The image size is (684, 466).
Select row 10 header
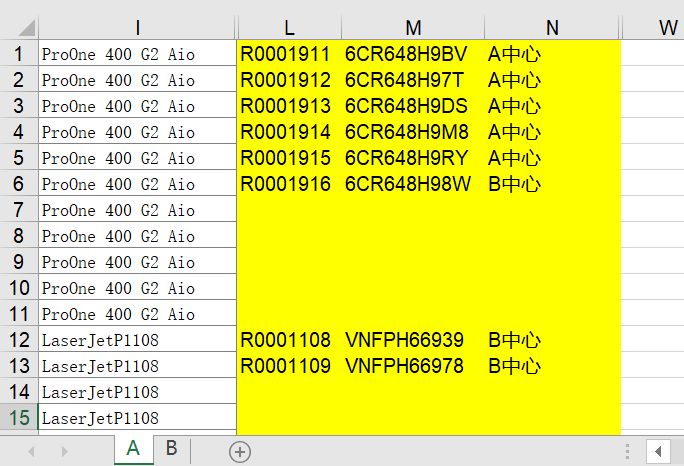[19, 287]
